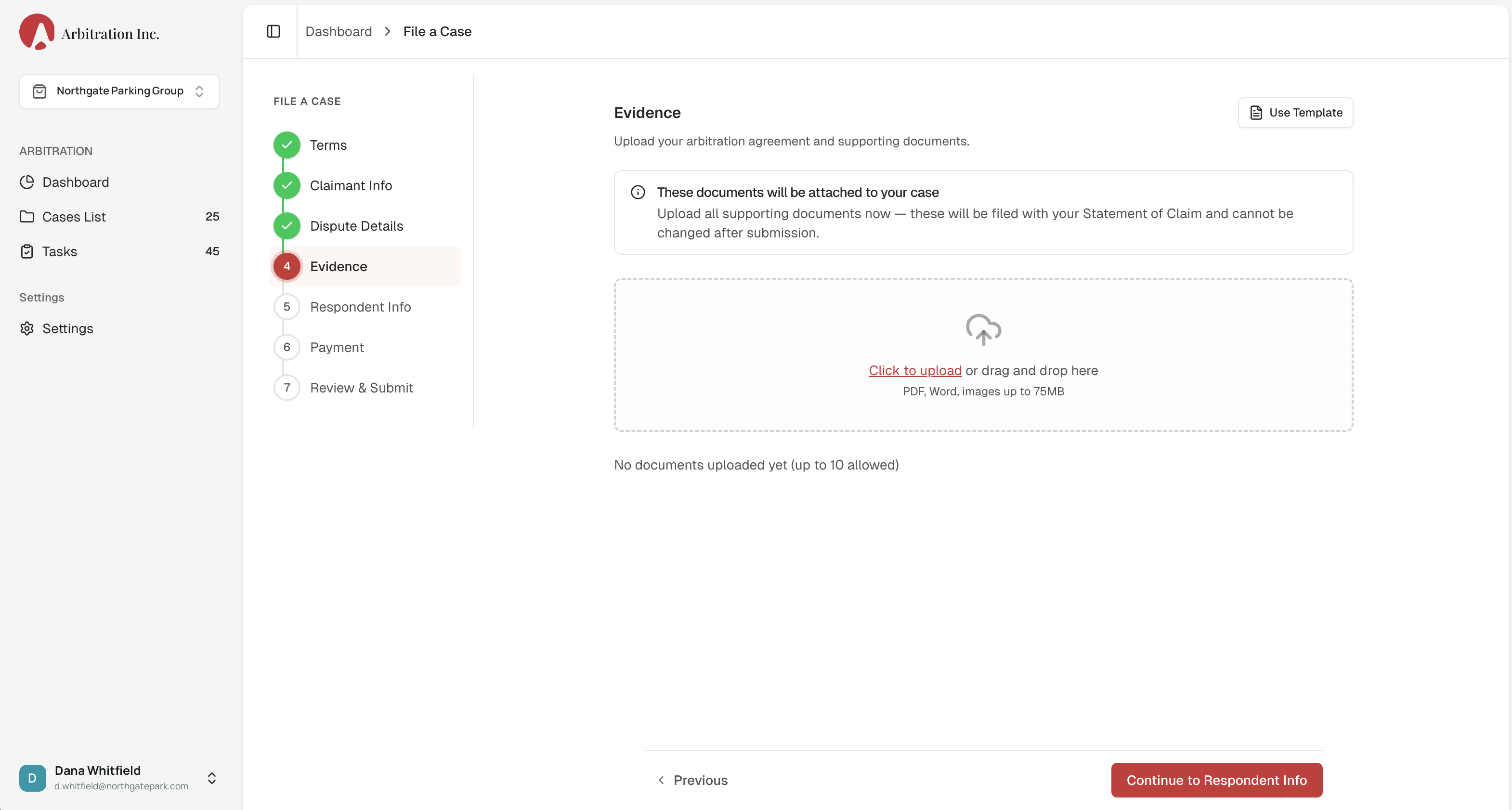Toggle the sidebar panel icon
Image resolution: width=1512 pixels, height=810 pixels.
pos(274,32)
